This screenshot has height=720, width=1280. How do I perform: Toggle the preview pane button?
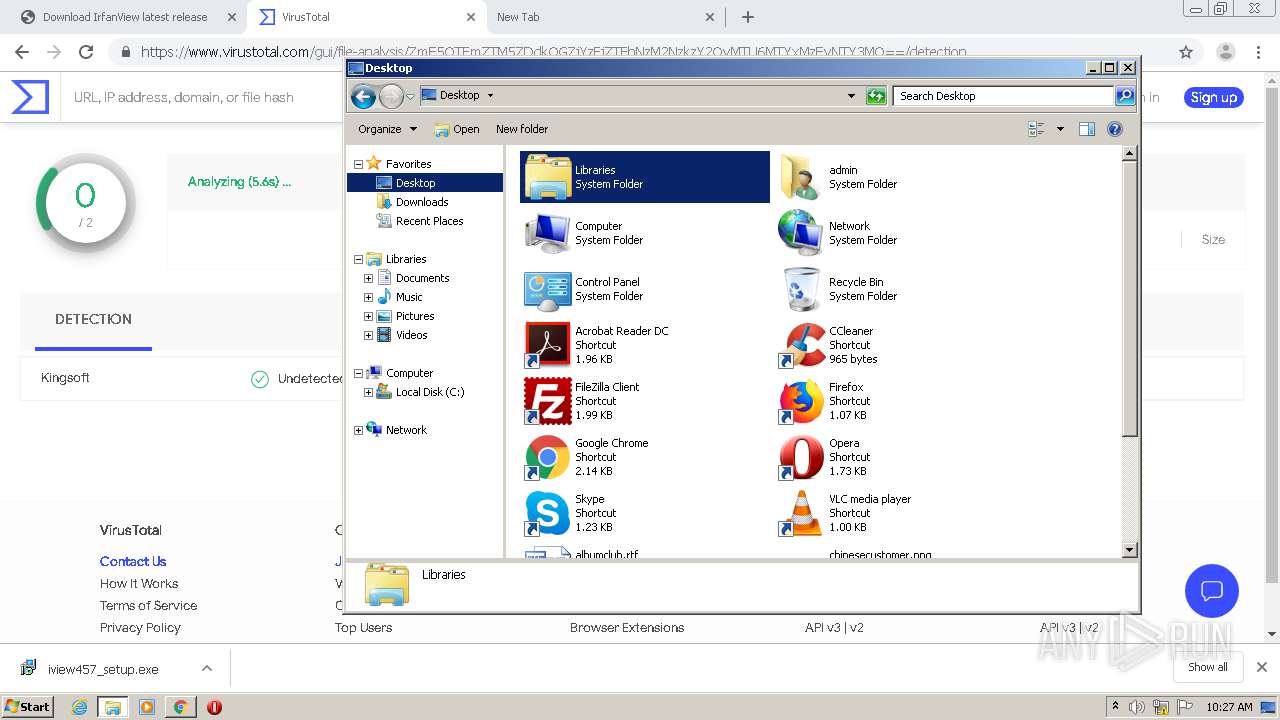[1087, 129]
